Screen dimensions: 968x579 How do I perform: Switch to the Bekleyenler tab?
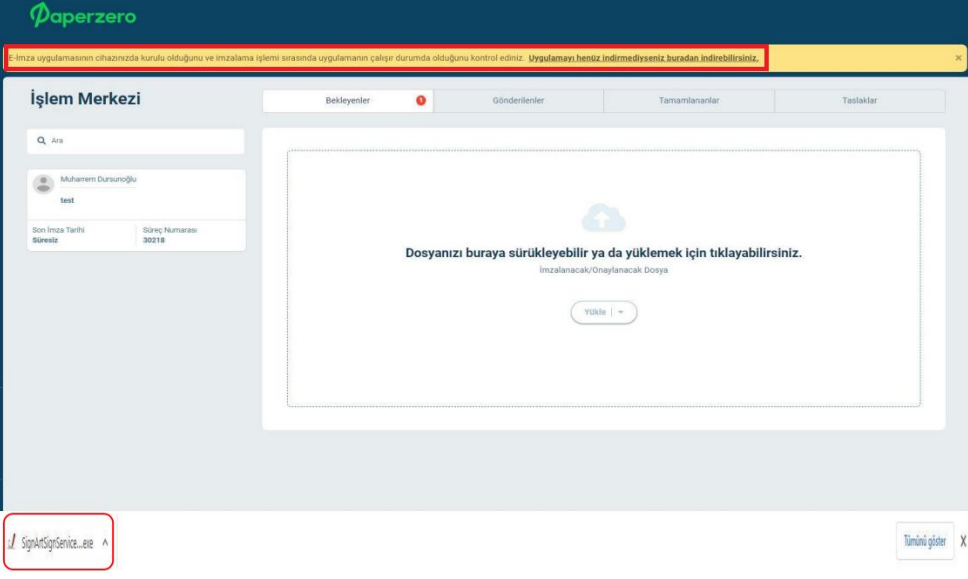click(347, 100)
